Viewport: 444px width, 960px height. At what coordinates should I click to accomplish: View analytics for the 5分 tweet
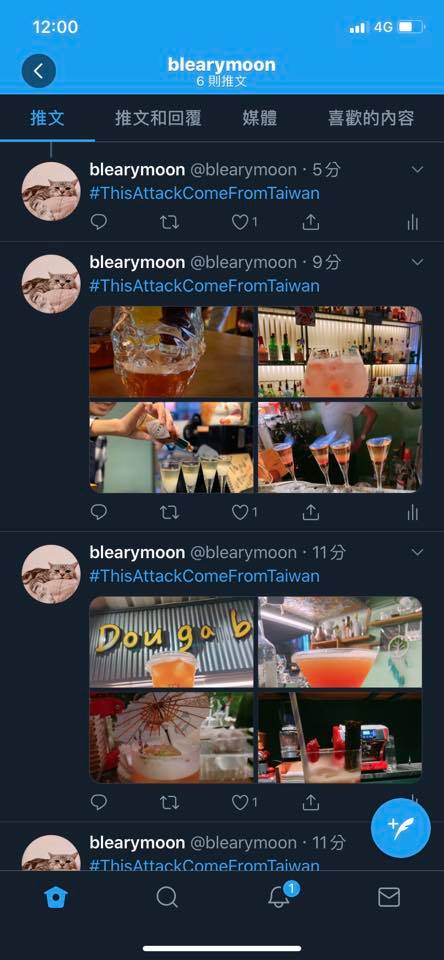(413, 222)
